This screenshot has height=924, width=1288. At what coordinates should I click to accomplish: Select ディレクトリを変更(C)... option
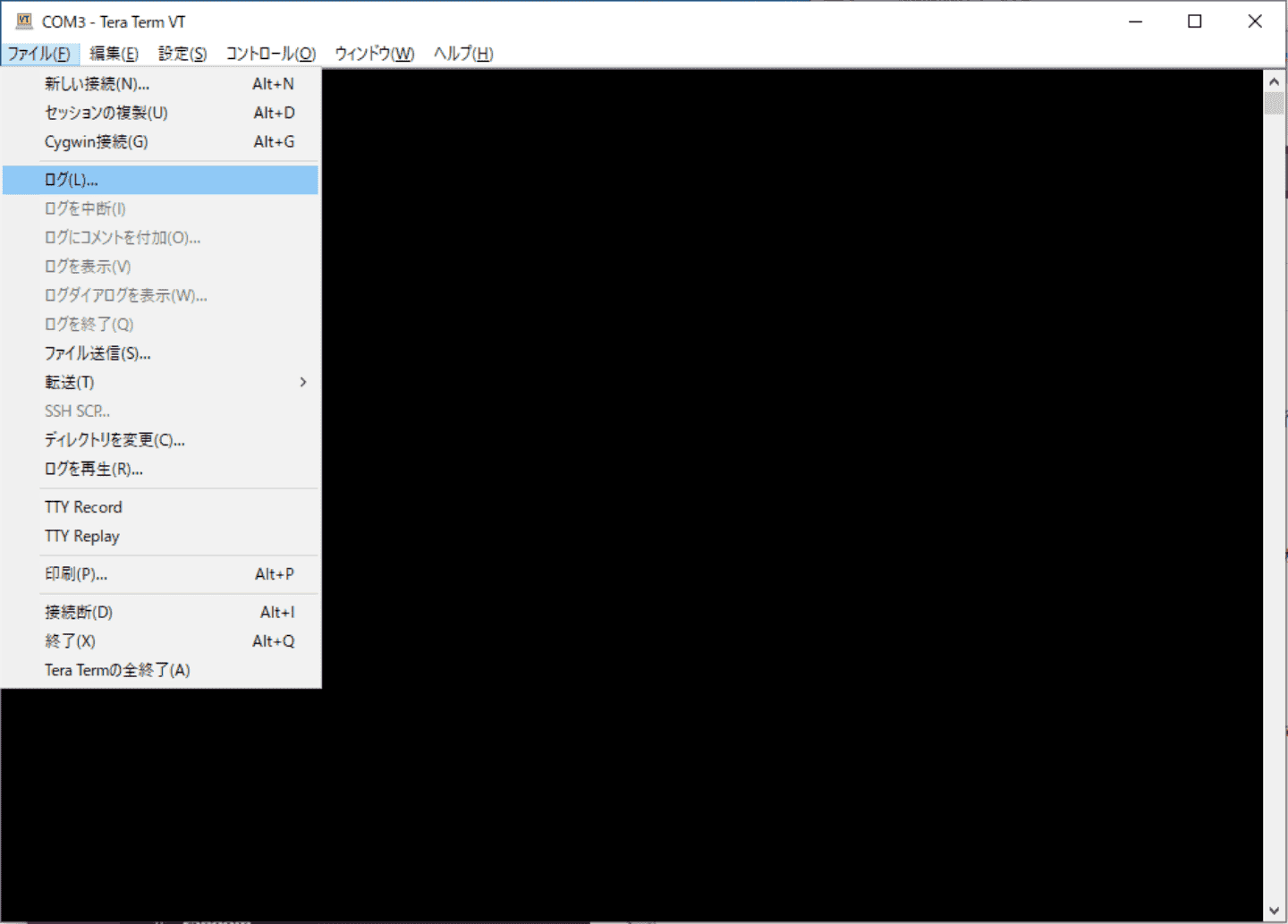(x=114, y=440)
